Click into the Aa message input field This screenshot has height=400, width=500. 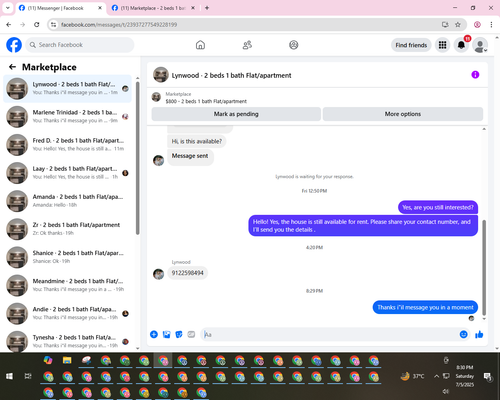point(330,334)
